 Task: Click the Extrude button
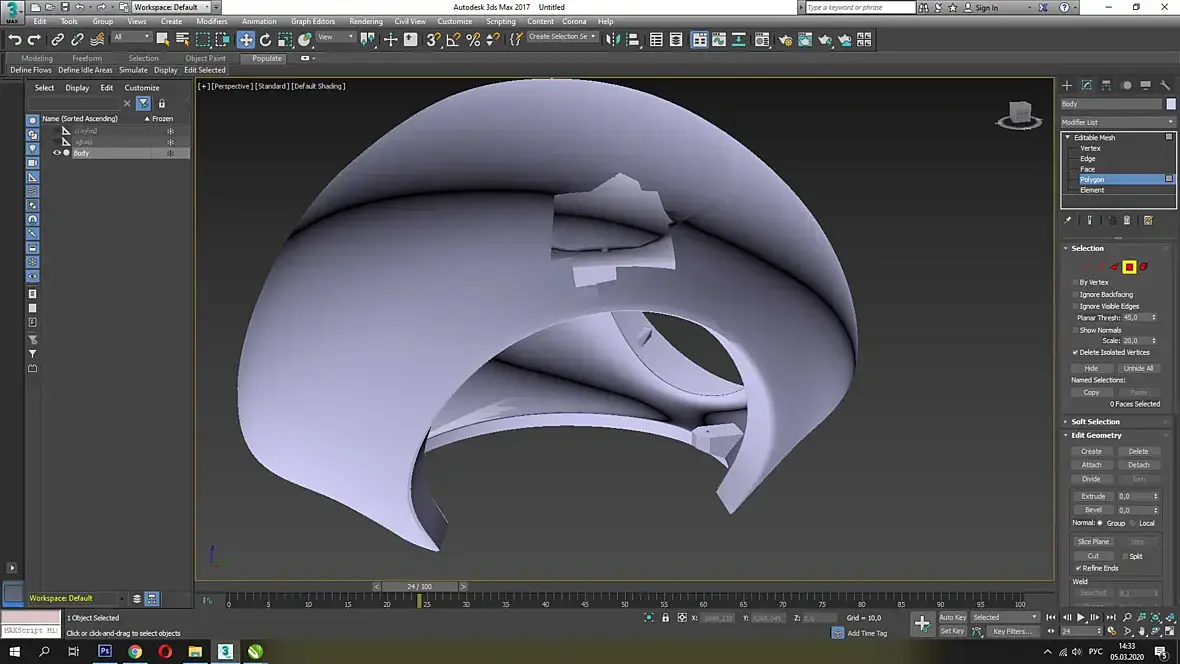1093,496
